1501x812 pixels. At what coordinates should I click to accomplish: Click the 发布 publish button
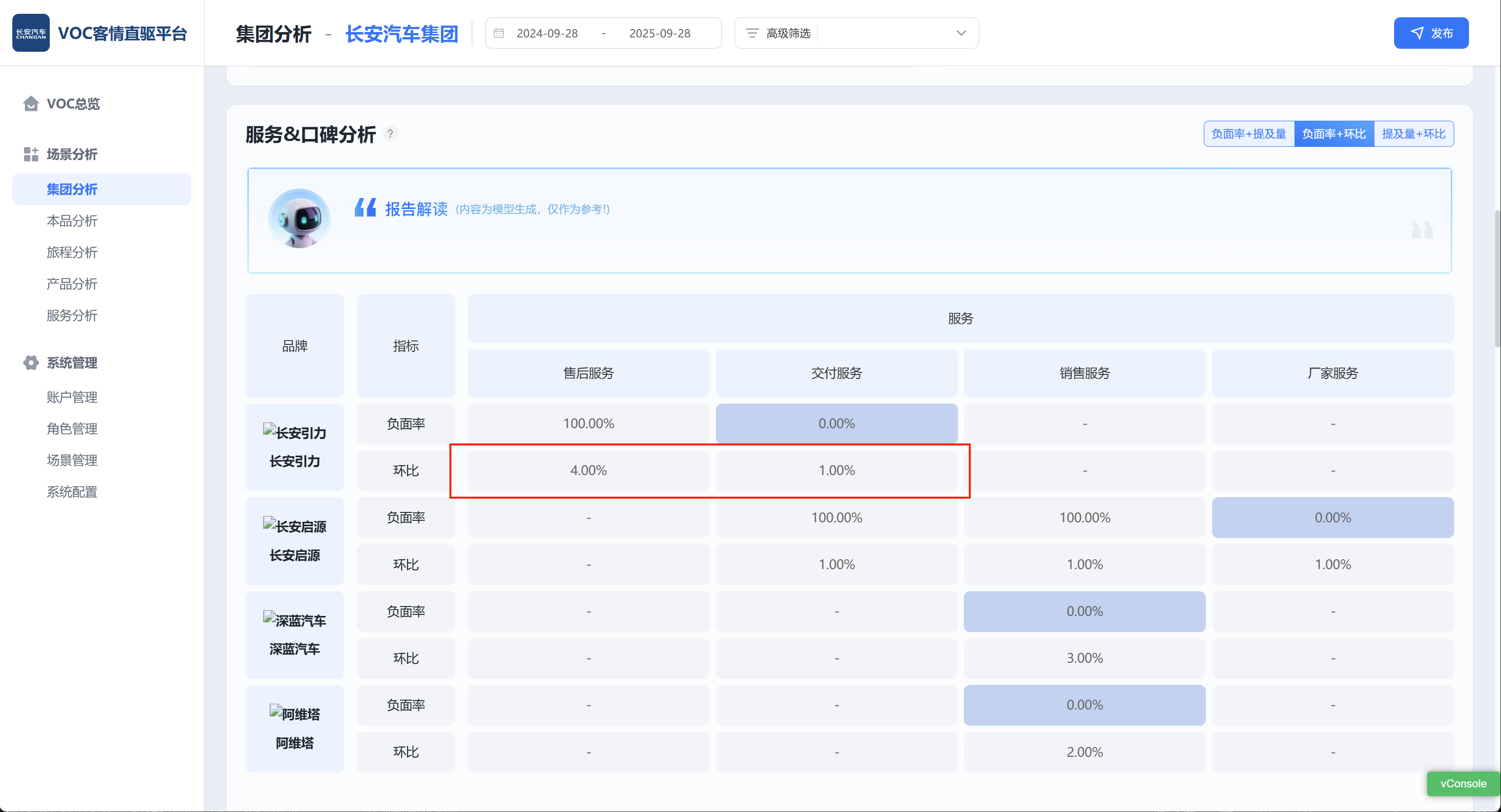coord(1431,33)
